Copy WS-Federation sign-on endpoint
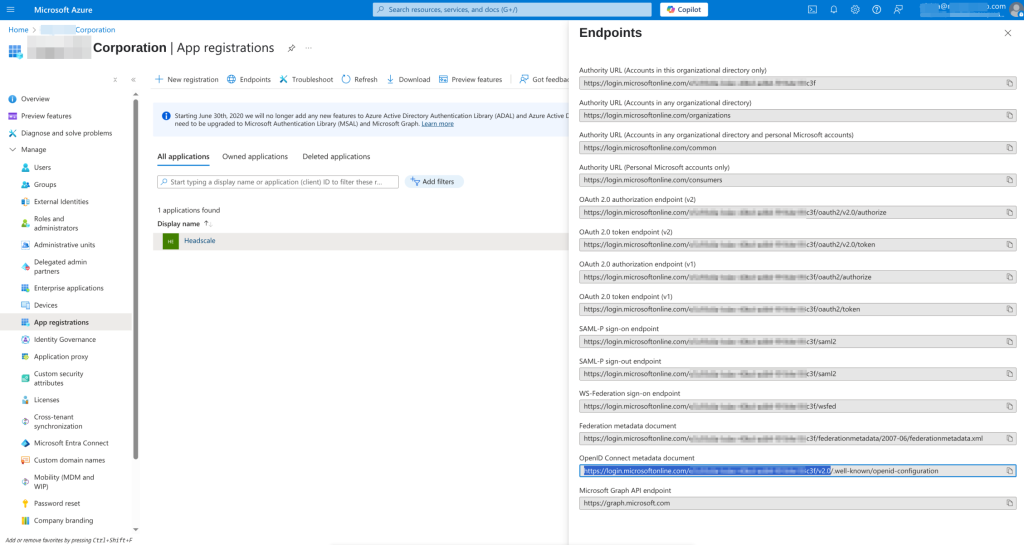 click(1010, 407)
